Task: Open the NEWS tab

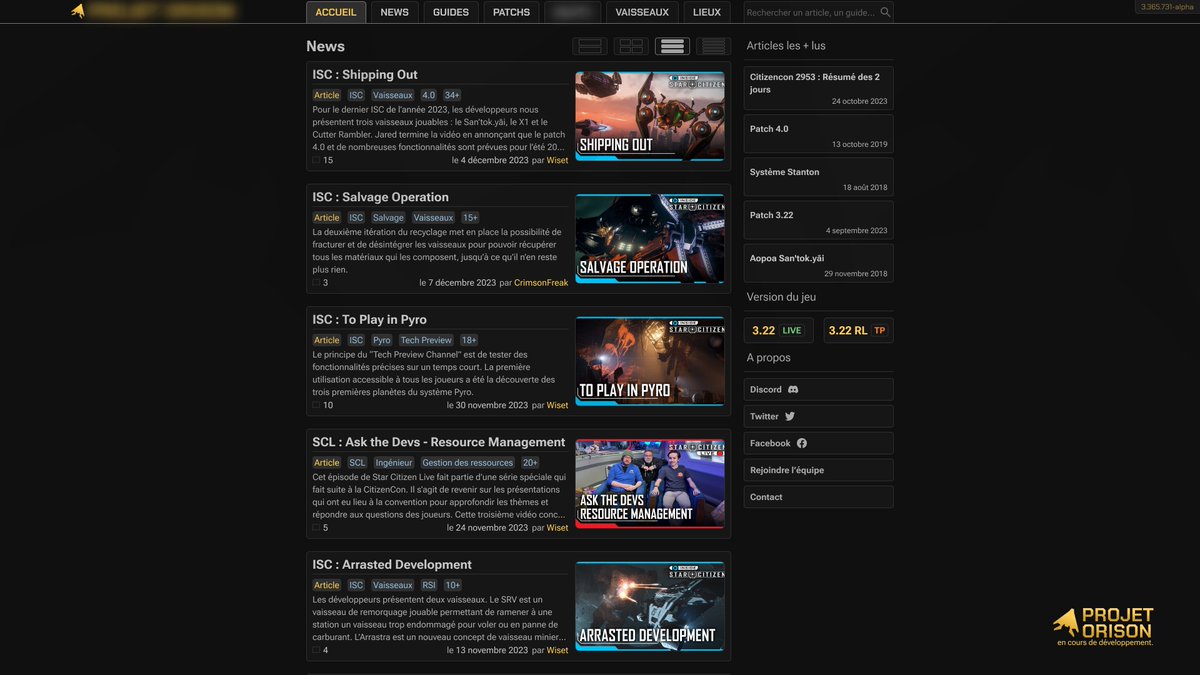Action: pyautogui.click(x=395, y=12)
